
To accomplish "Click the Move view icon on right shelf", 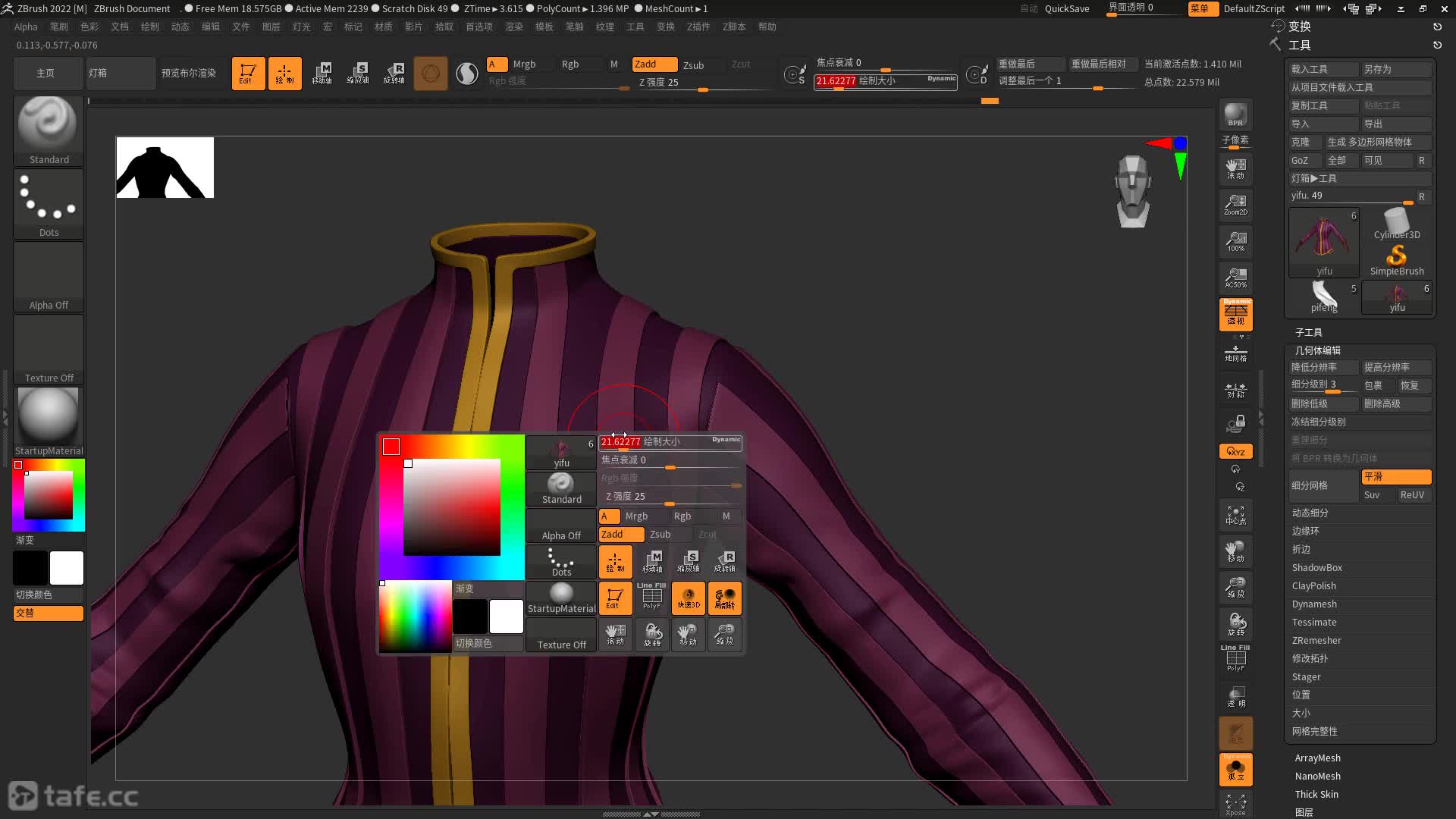I will [x=1235, y=551].
